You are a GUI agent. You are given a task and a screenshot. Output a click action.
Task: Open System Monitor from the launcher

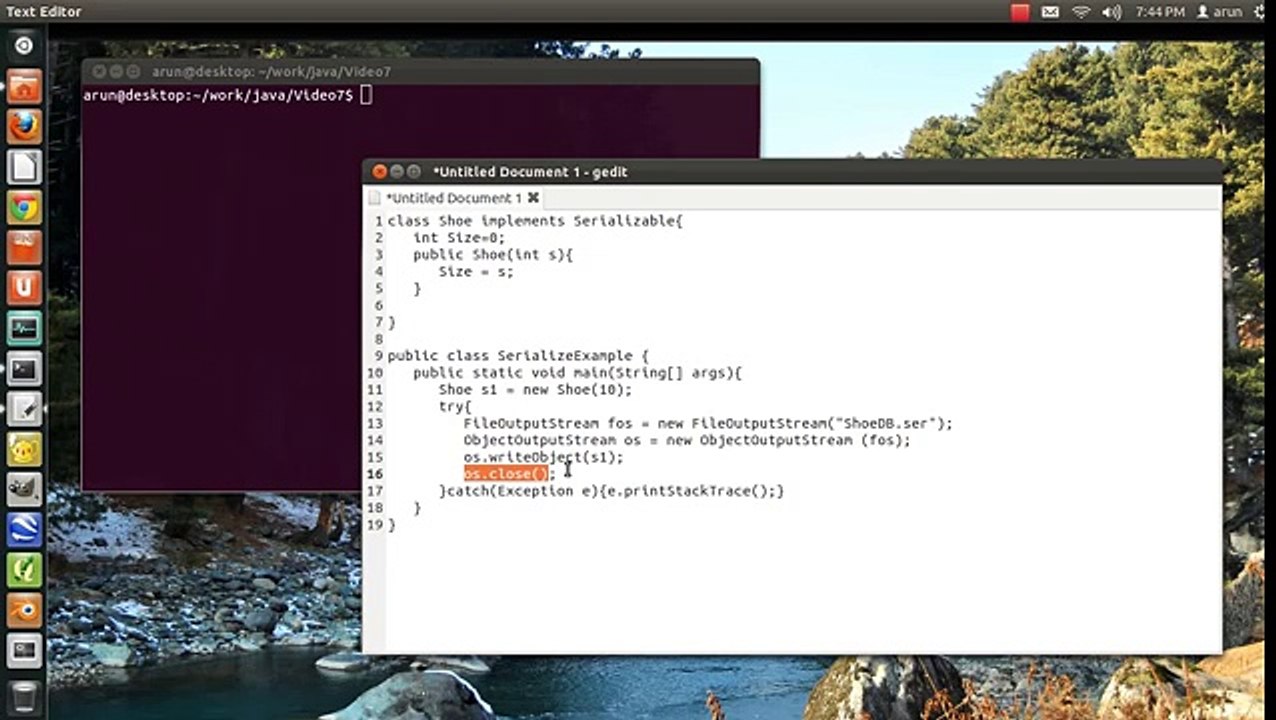pos(24,328)
